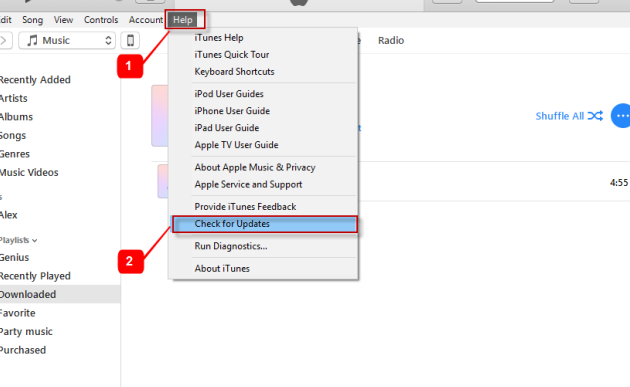Select Albums in sidebar
The height and width of the screenshot is (387, 630).
pyautogui.click(x=16, y=117)
